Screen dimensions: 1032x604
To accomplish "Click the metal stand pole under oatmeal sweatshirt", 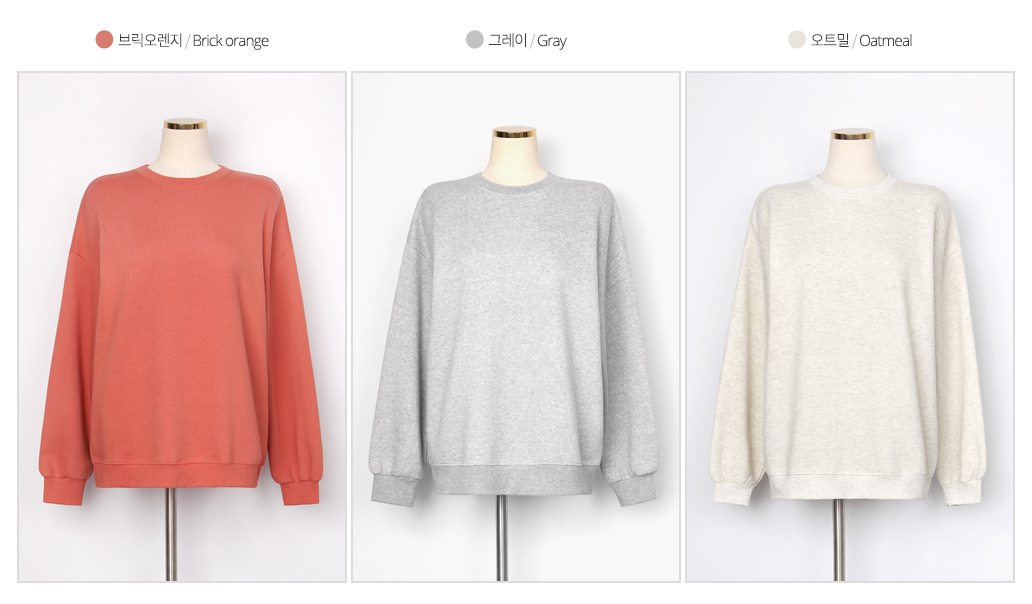I will point(838,540).
